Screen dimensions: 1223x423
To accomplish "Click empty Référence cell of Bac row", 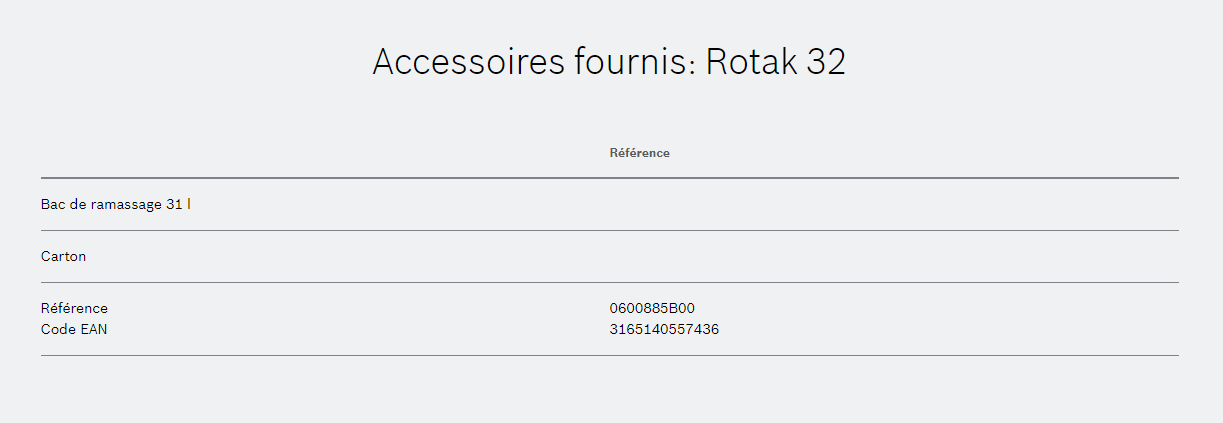I will tap(894, 204).
